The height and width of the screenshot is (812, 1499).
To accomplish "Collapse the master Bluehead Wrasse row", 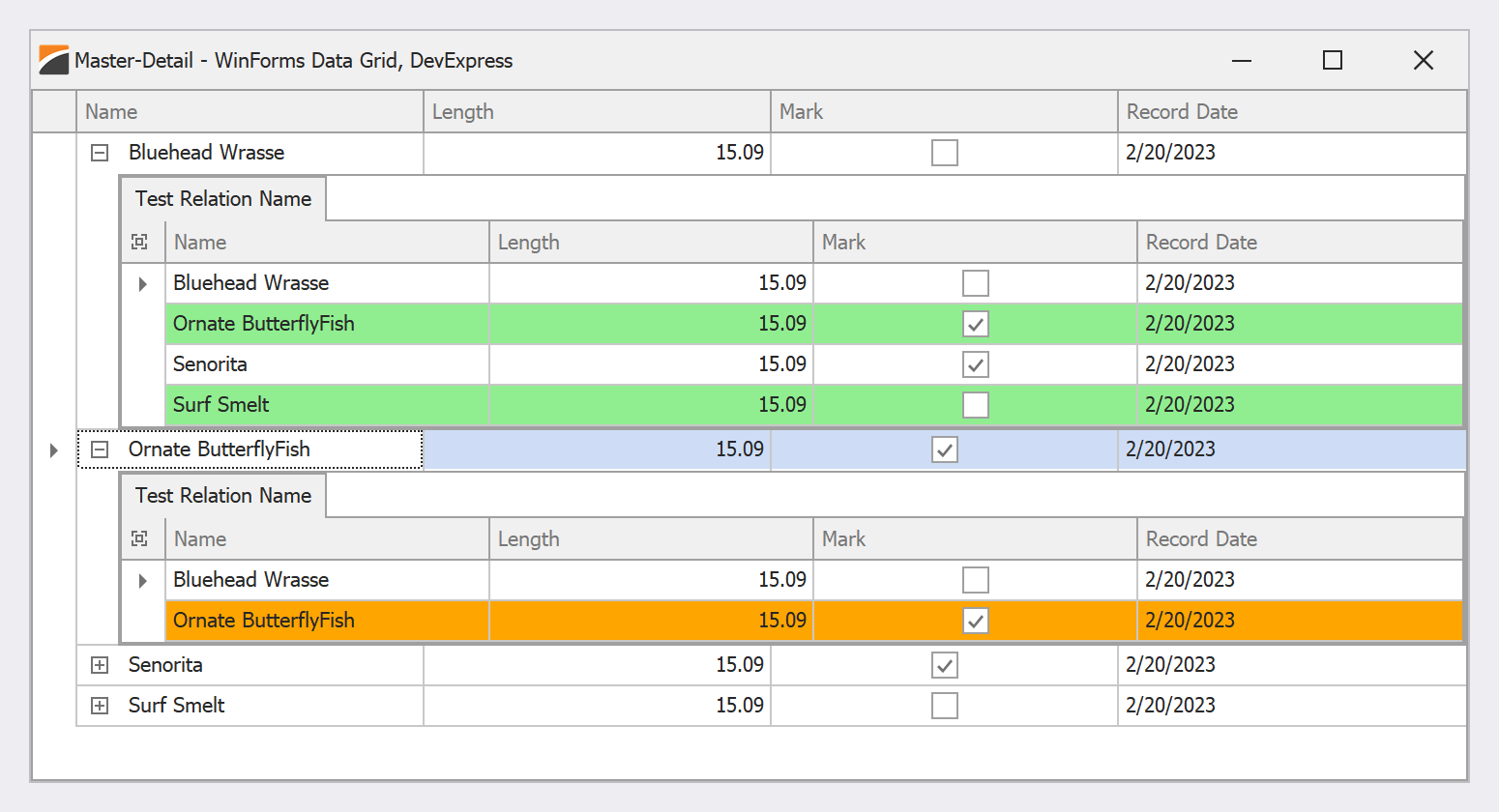I will coord(100,153).
